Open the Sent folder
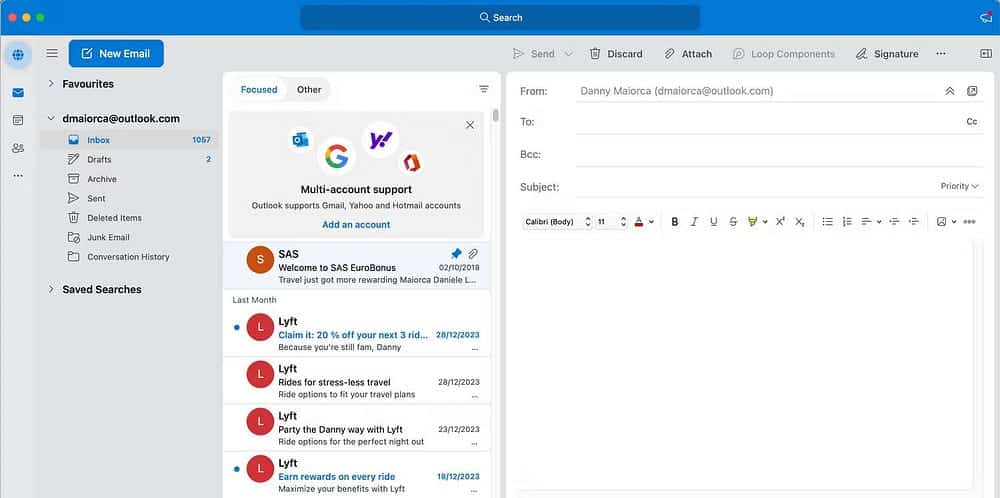1000x498 pixels. (x=129, y=198)
